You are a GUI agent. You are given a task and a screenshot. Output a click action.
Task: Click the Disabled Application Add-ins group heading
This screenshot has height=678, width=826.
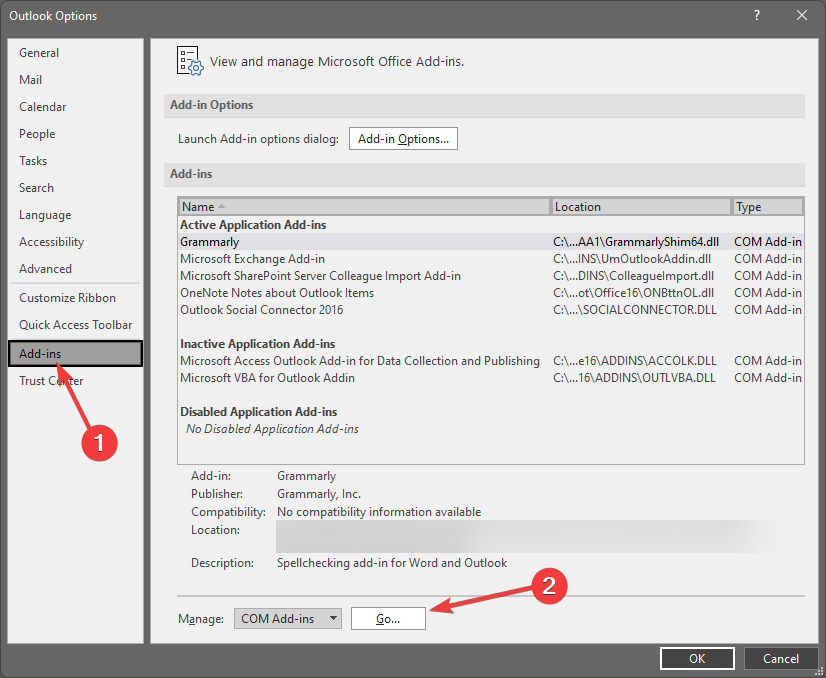click(x=259, y=411)
